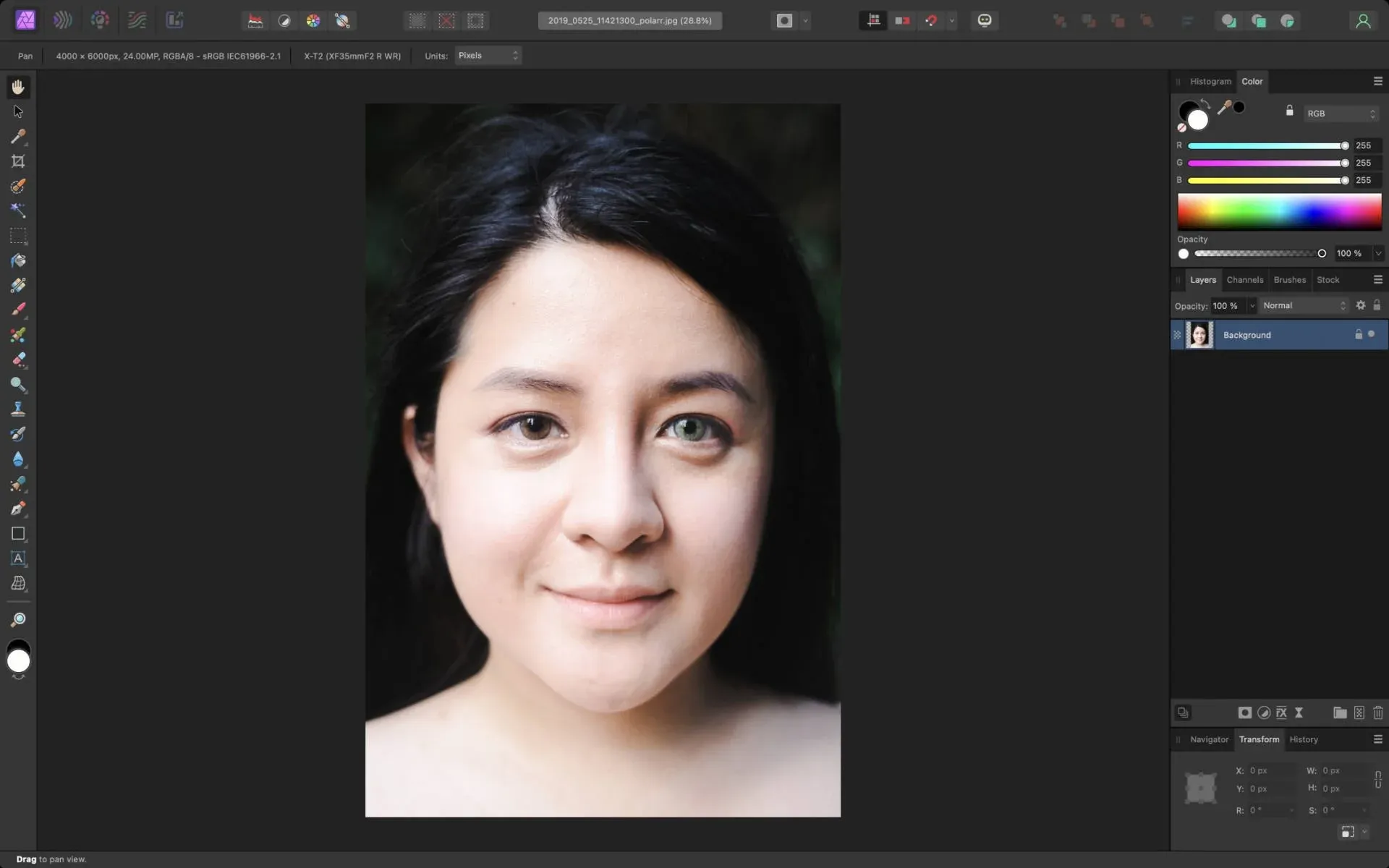Delete the selected layer
This screenshot has width=1389, height=868.
[1378, 713]
